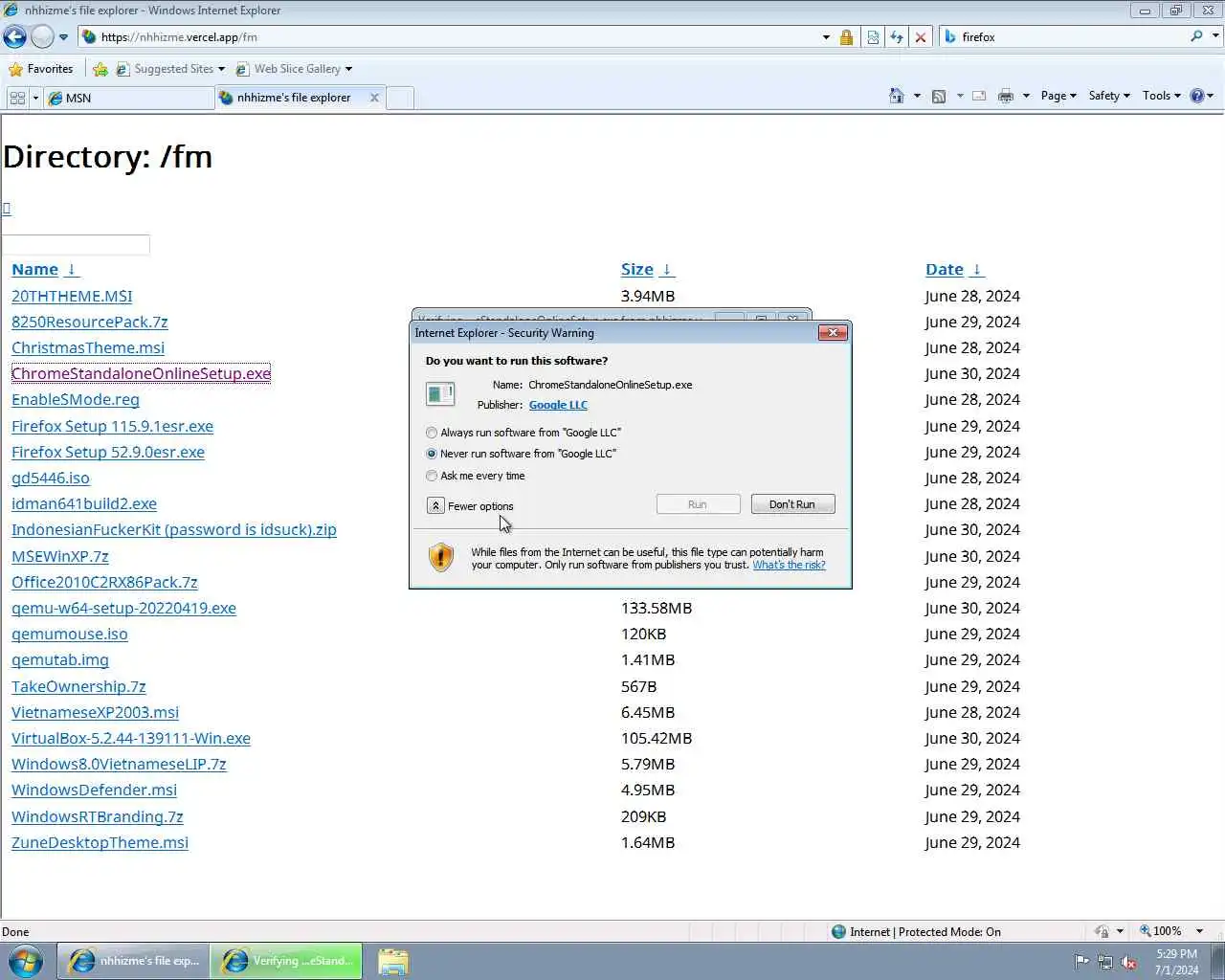Click the Refresh icon in address bar

(897, 36)
